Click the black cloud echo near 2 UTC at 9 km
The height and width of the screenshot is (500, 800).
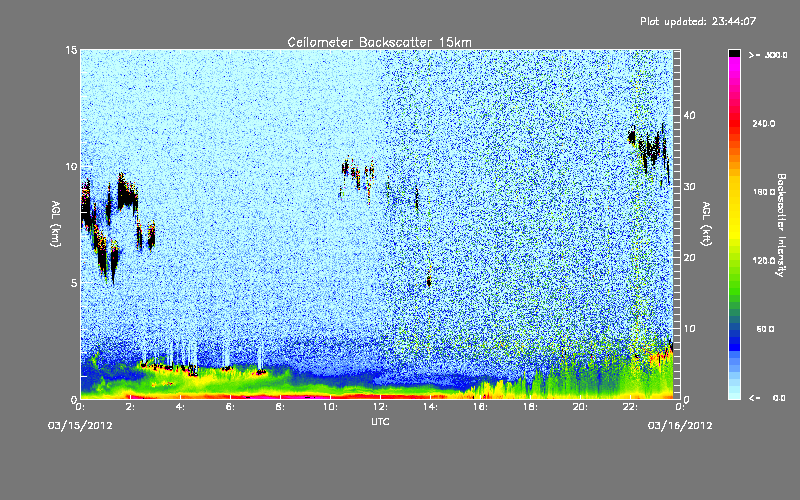(127, 193)
